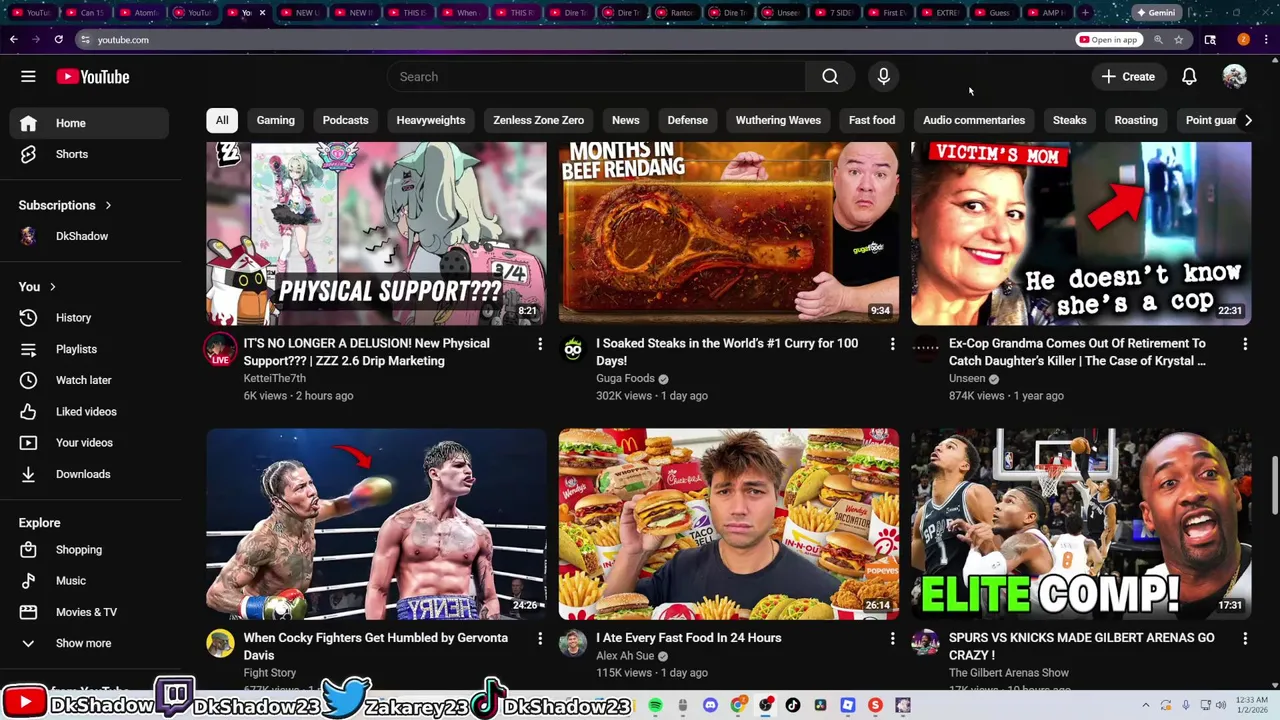Click Open in app button
The width and height of the screenshot is (1280, 720).
1108,40
